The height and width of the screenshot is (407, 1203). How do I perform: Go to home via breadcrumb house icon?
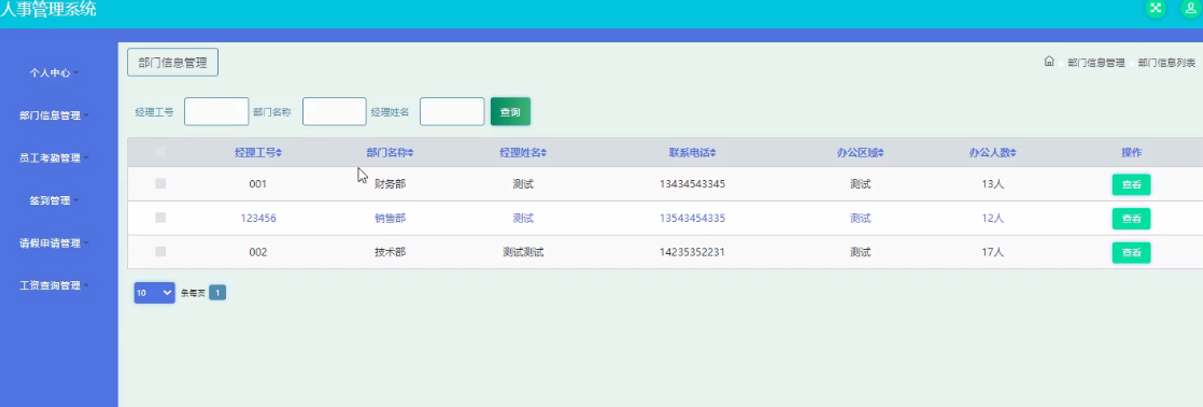[1049, 61]
